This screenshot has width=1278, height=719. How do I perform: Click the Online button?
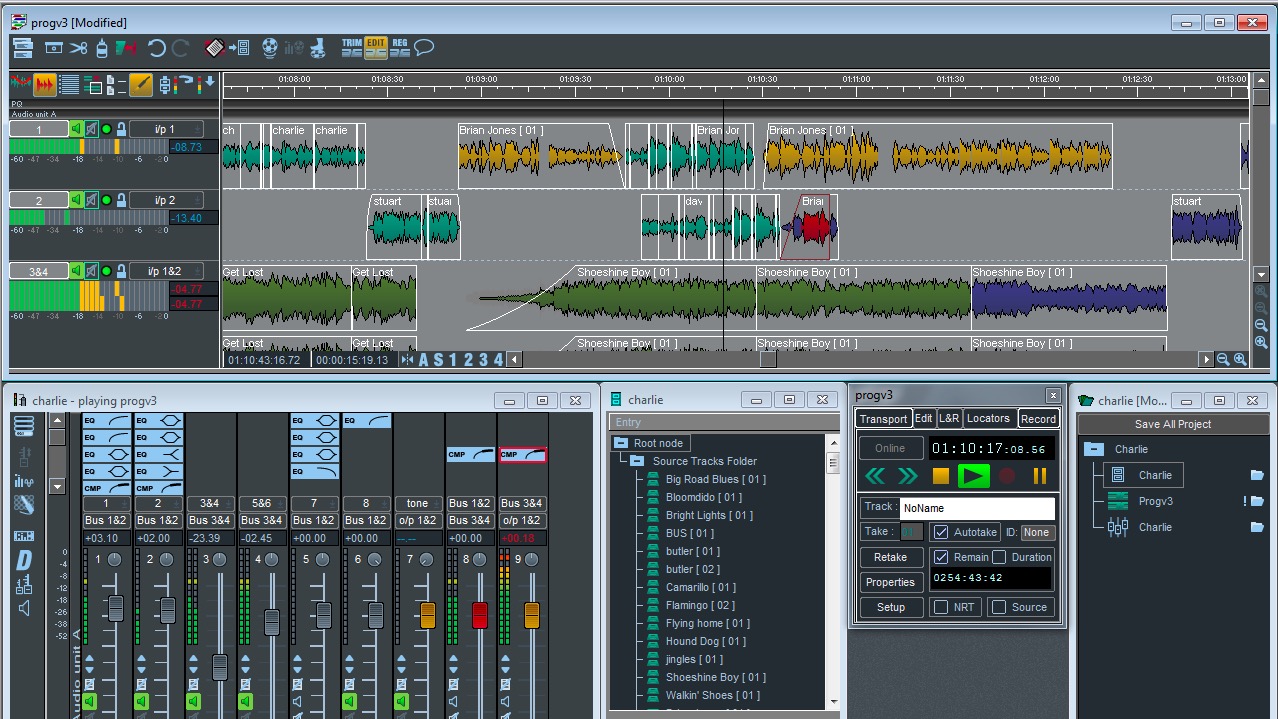890,448
